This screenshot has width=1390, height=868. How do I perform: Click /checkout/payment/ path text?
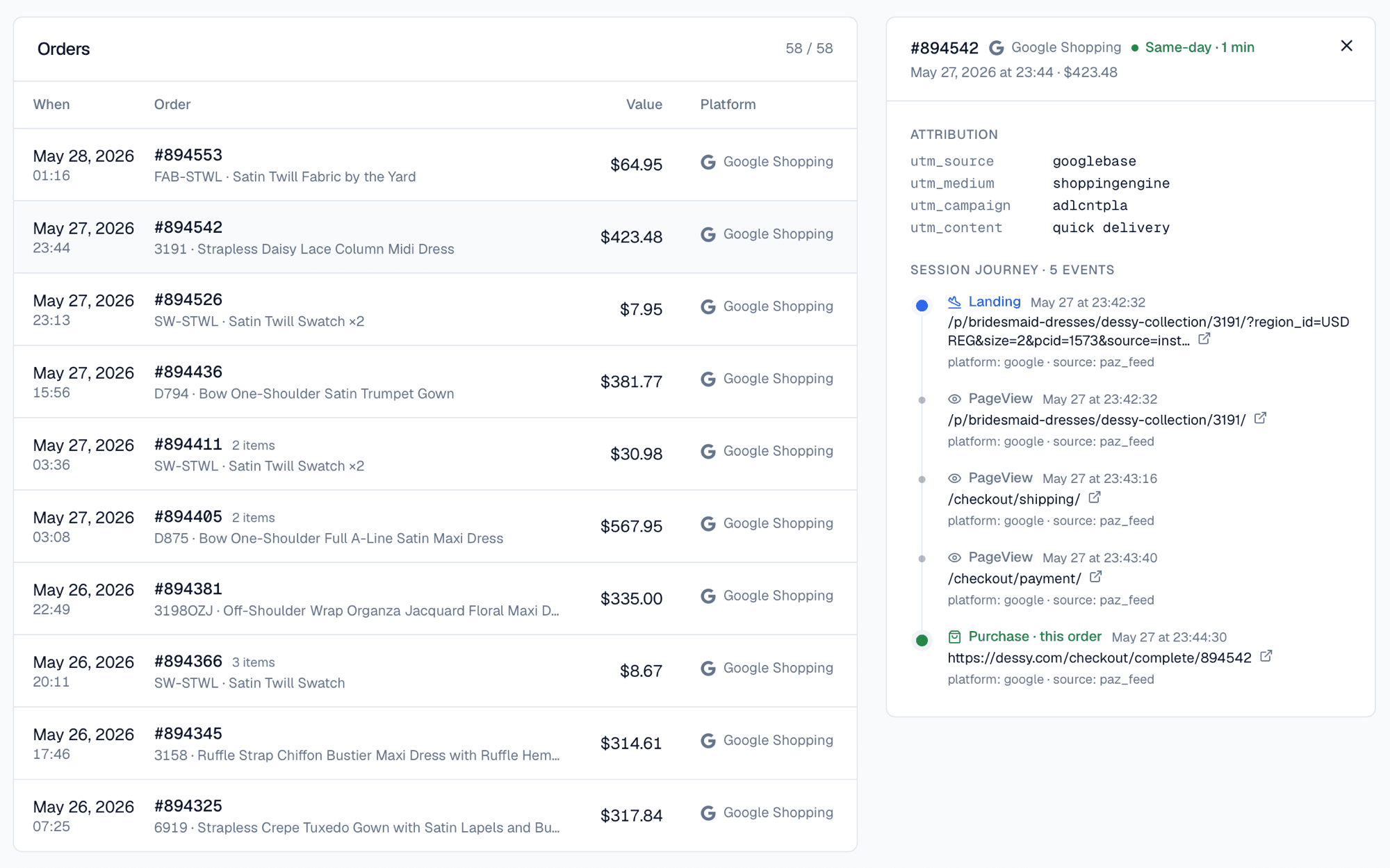(x=1014, y=578)
